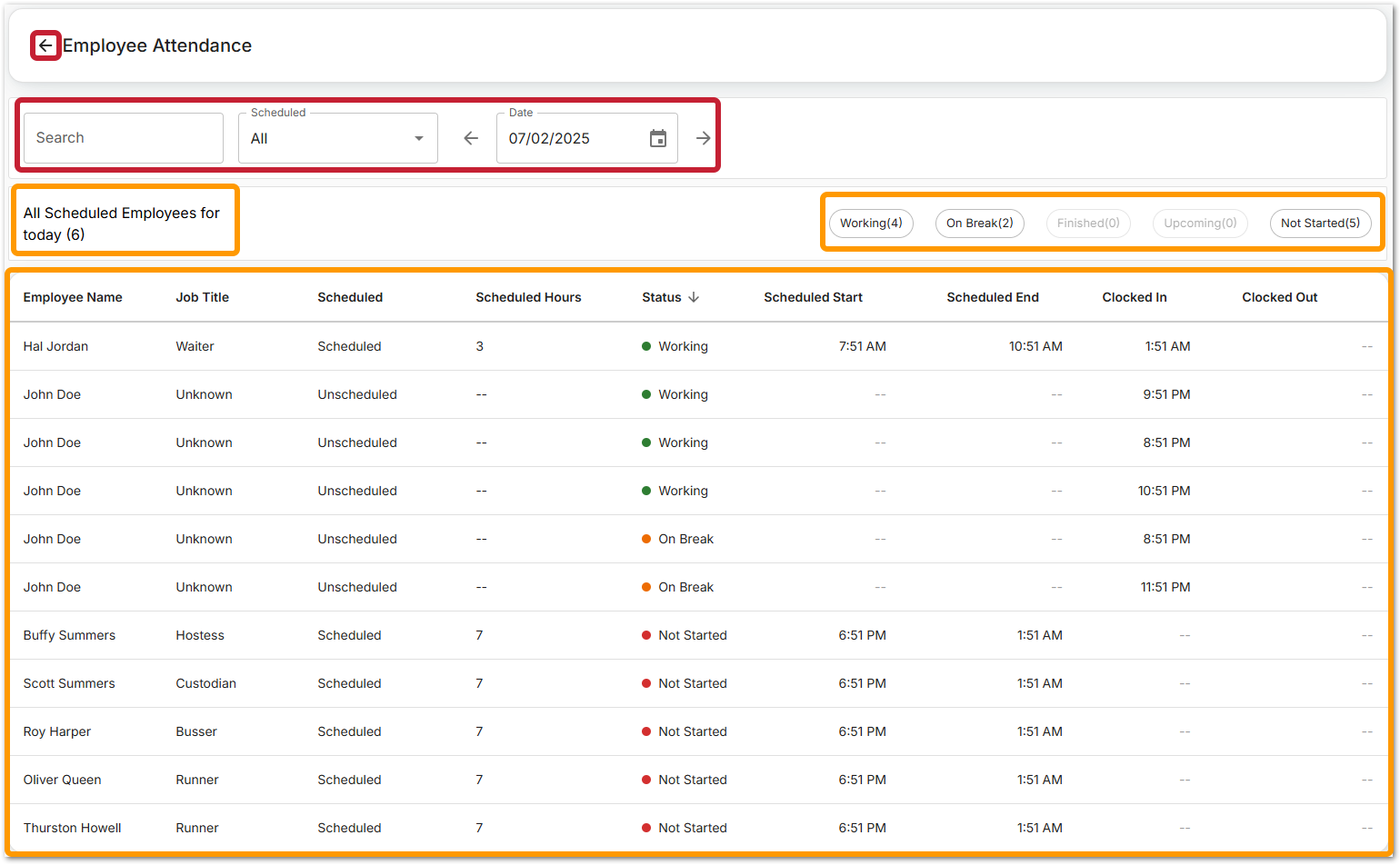Toggle the Not Started(5) filter chip

1320,224
